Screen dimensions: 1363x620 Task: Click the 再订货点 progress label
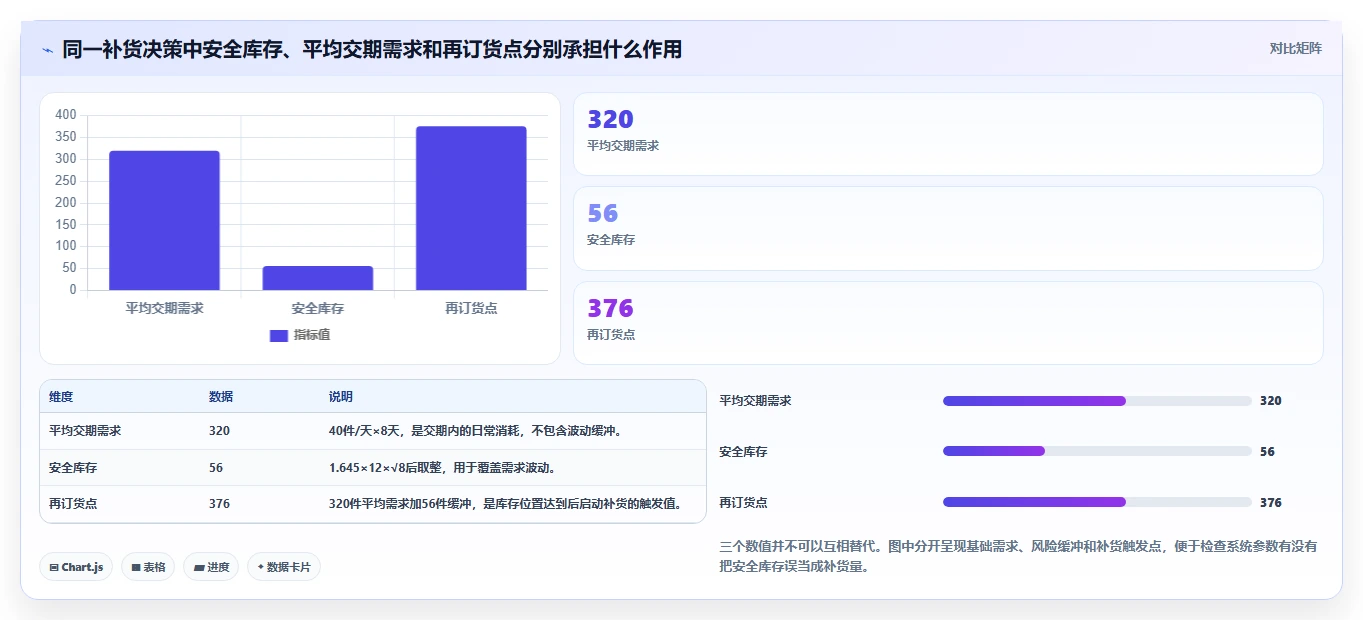coord(743,503)
